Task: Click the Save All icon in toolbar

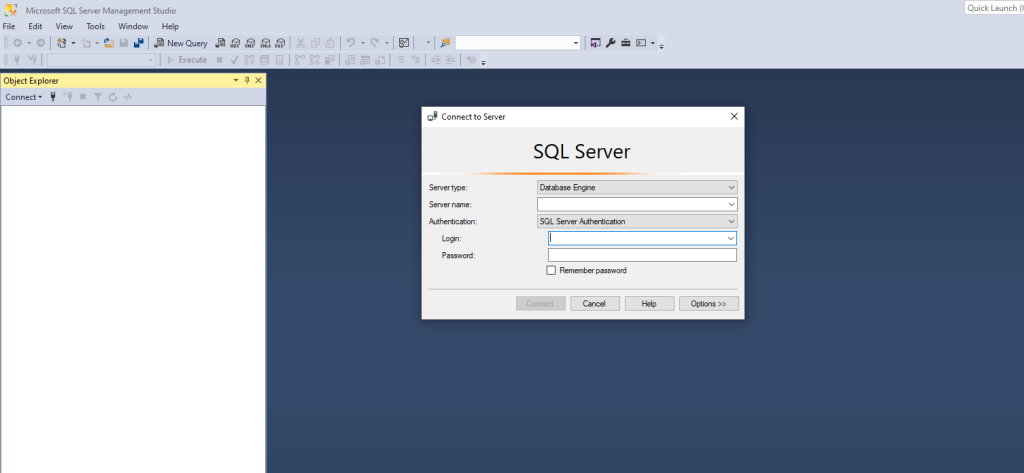Action: point(139,43)
